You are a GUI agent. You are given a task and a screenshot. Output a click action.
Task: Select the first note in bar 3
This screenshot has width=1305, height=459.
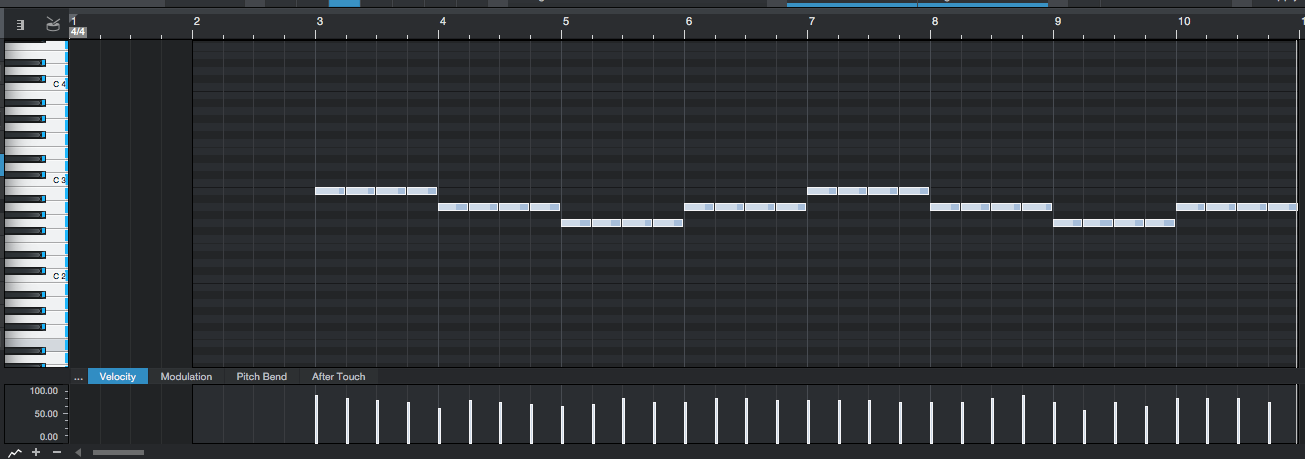point(330,191)
